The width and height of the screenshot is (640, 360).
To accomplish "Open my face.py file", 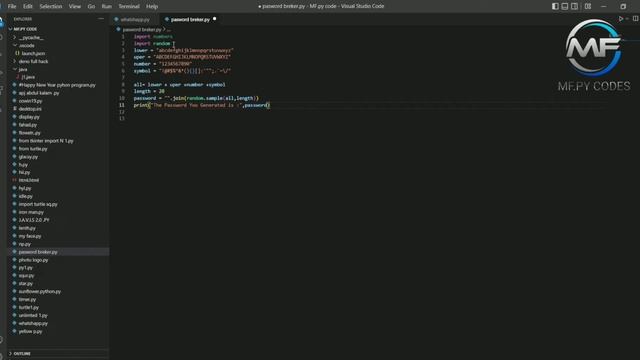I will 30,236.
